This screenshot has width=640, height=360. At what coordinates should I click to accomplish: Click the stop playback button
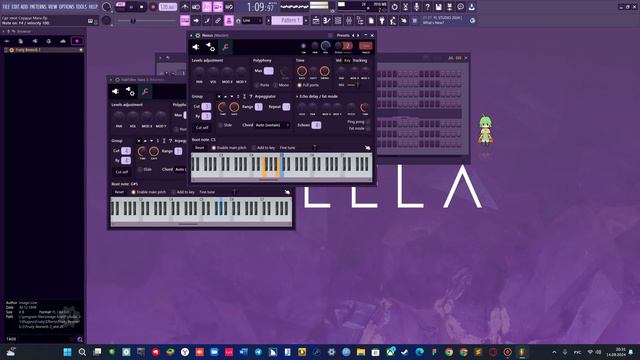142,7
